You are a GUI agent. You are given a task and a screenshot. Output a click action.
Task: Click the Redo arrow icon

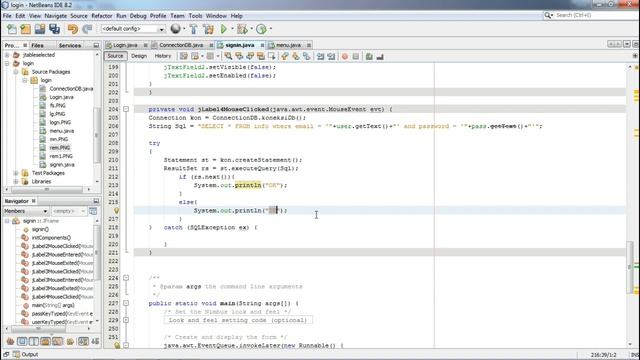click(87, 29)
